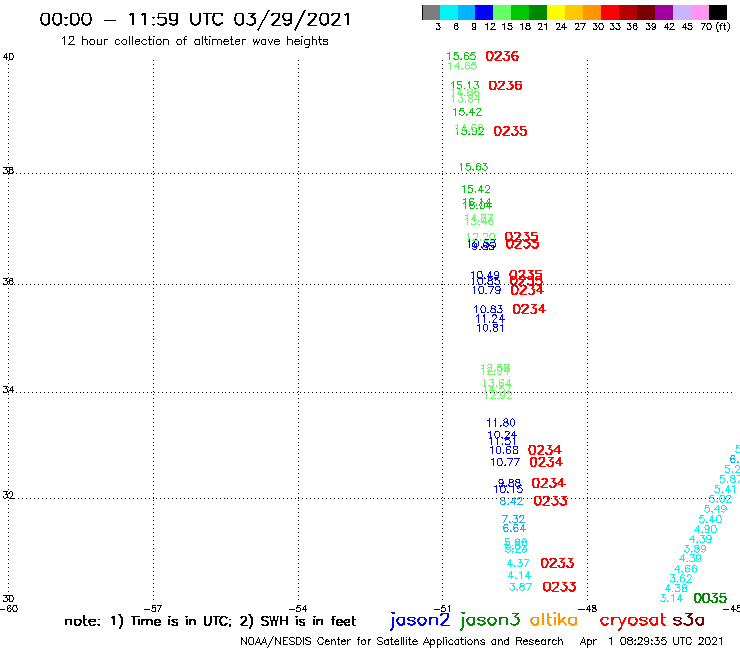Screen dimensions: 740x650
Task: Select the 0233 time beside 4.37
Action: [x=557, y=563]
